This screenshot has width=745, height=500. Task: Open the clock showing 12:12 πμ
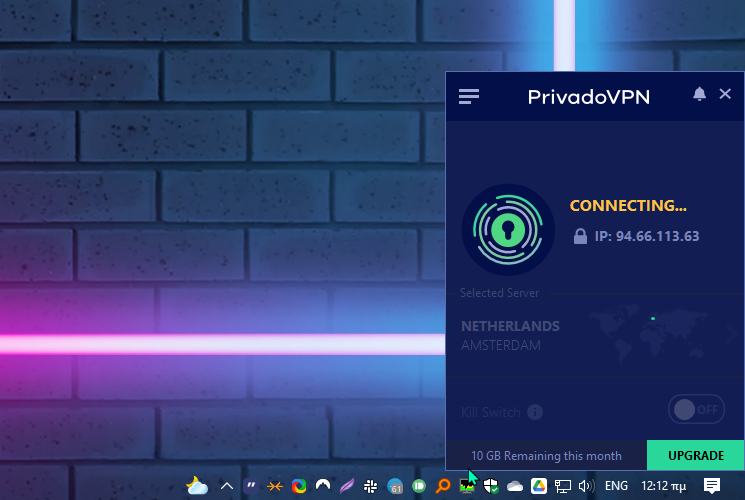(x=664, y=486)
